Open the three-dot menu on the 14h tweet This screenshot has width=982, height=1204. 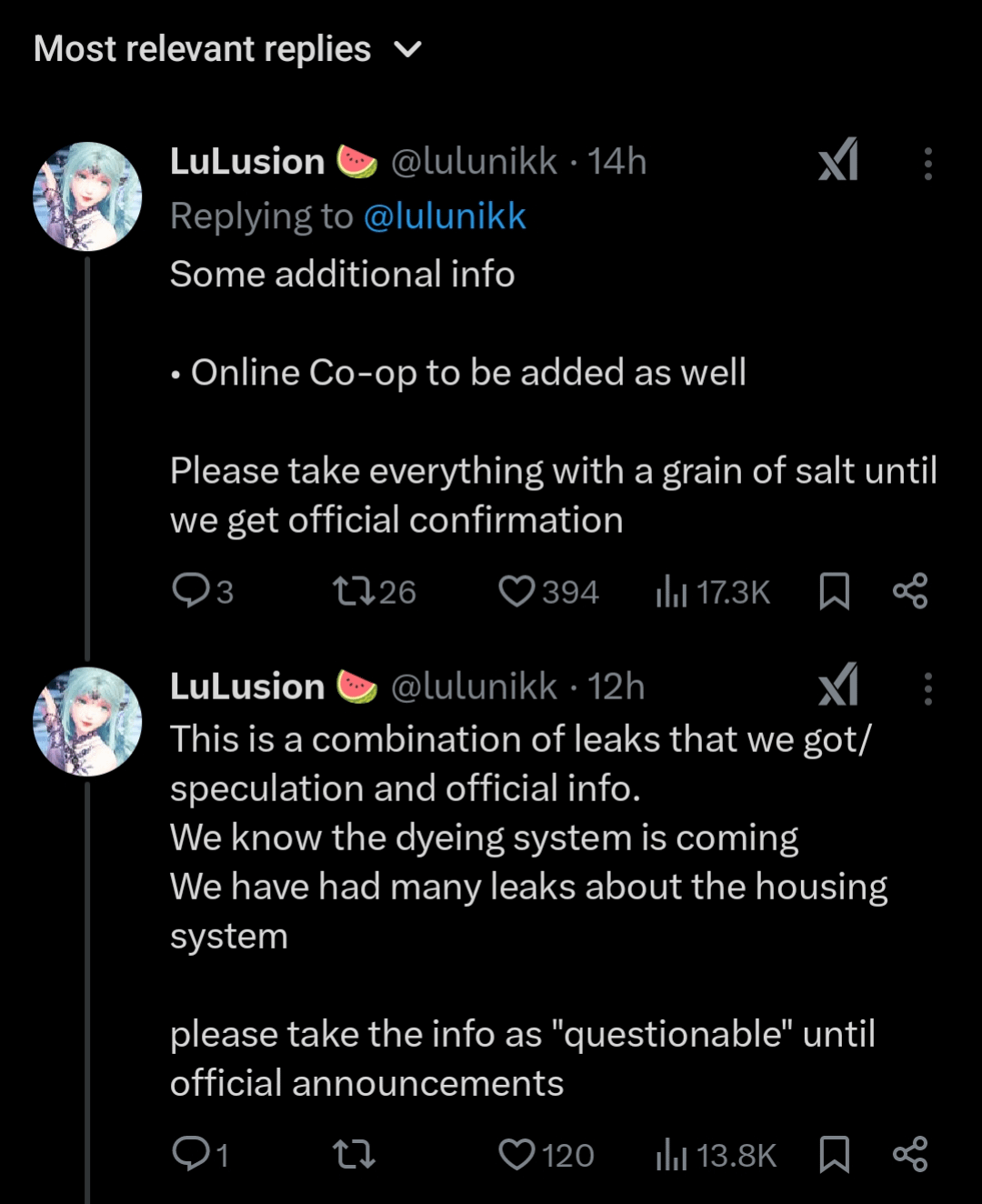927,164
